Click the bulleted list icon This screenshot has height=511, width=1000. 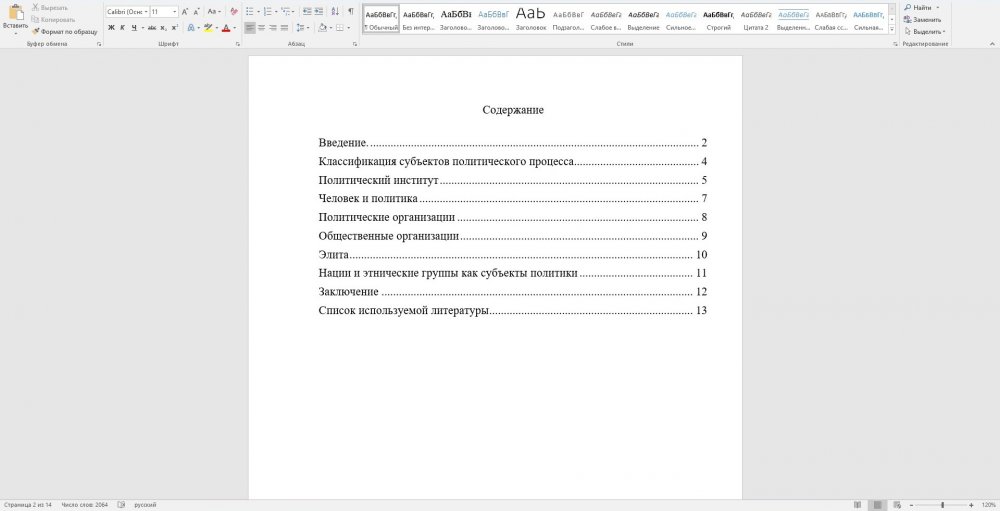250,11
